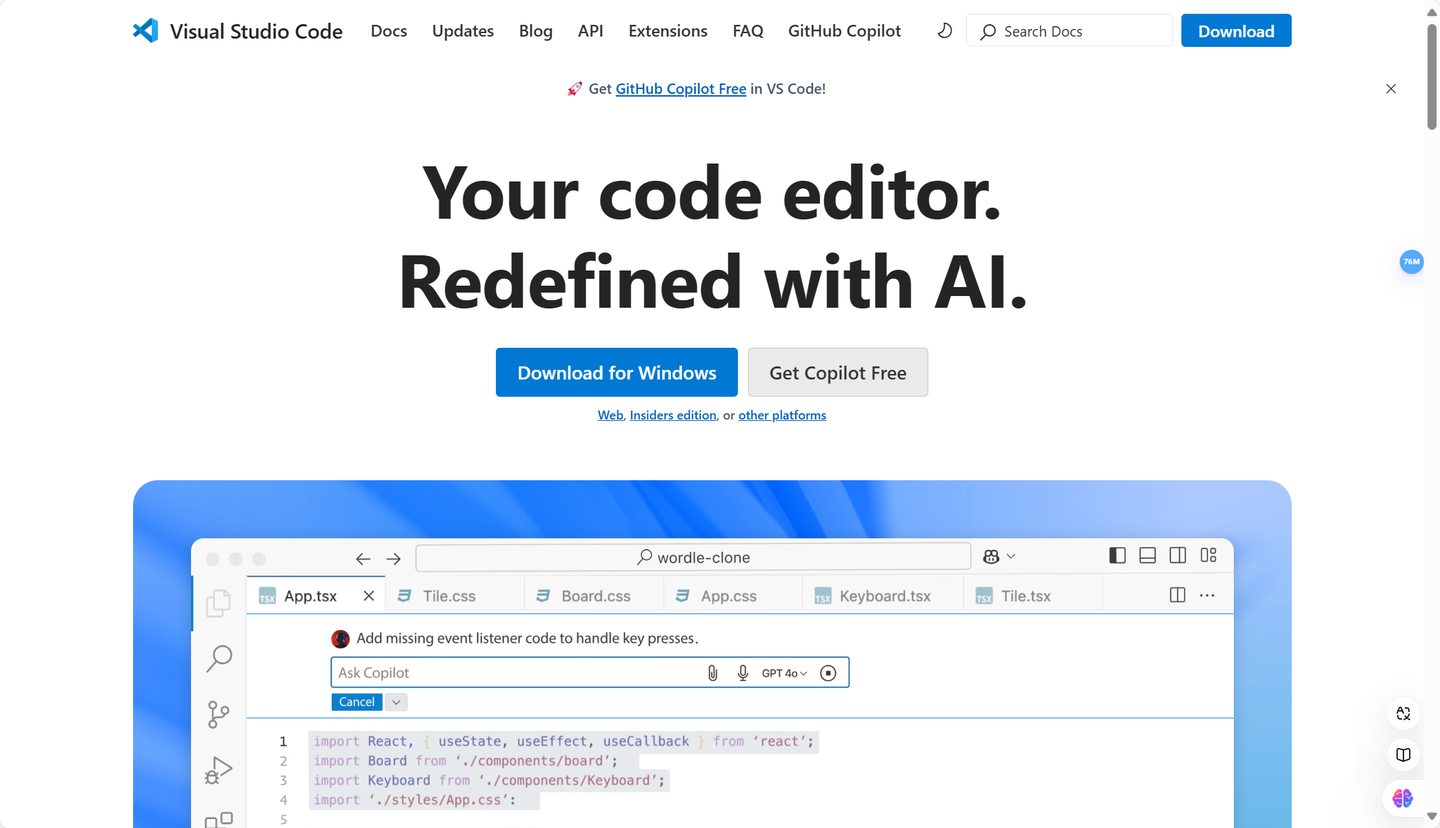Open the Customize Layout icon

1208,555
